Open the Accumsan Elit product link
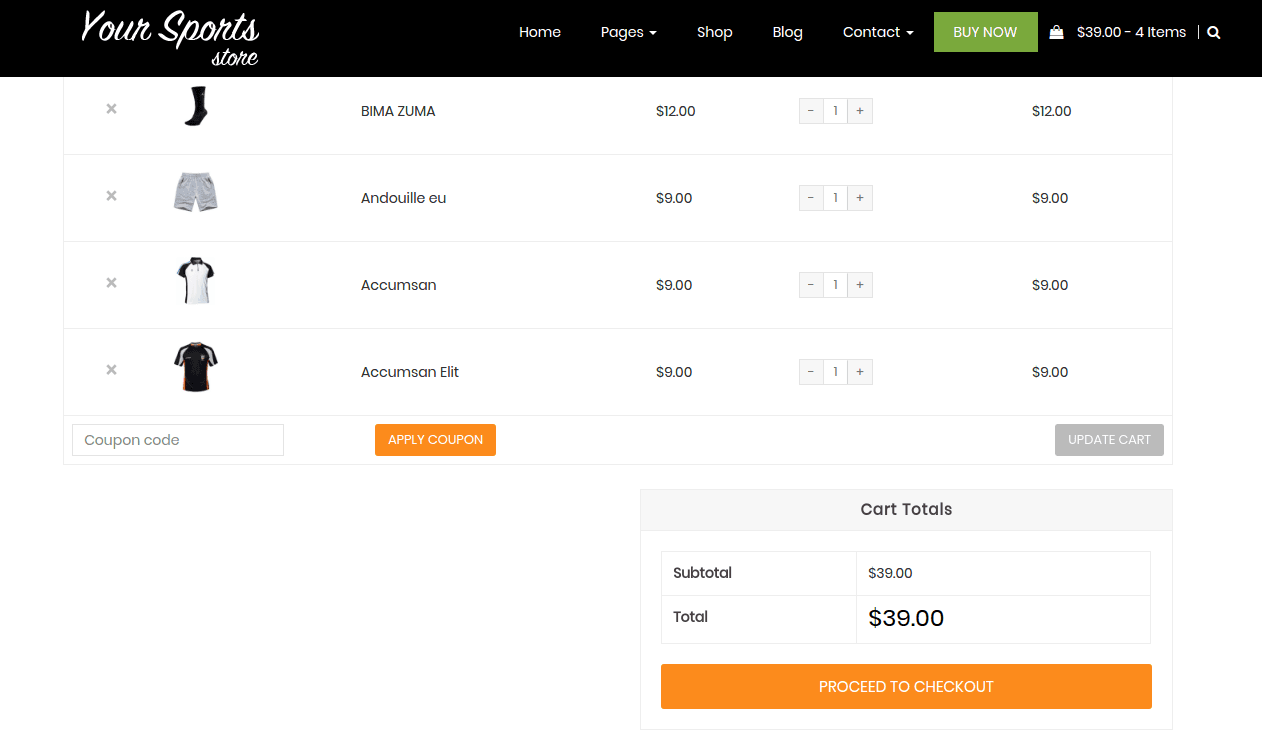 [410, 372]
